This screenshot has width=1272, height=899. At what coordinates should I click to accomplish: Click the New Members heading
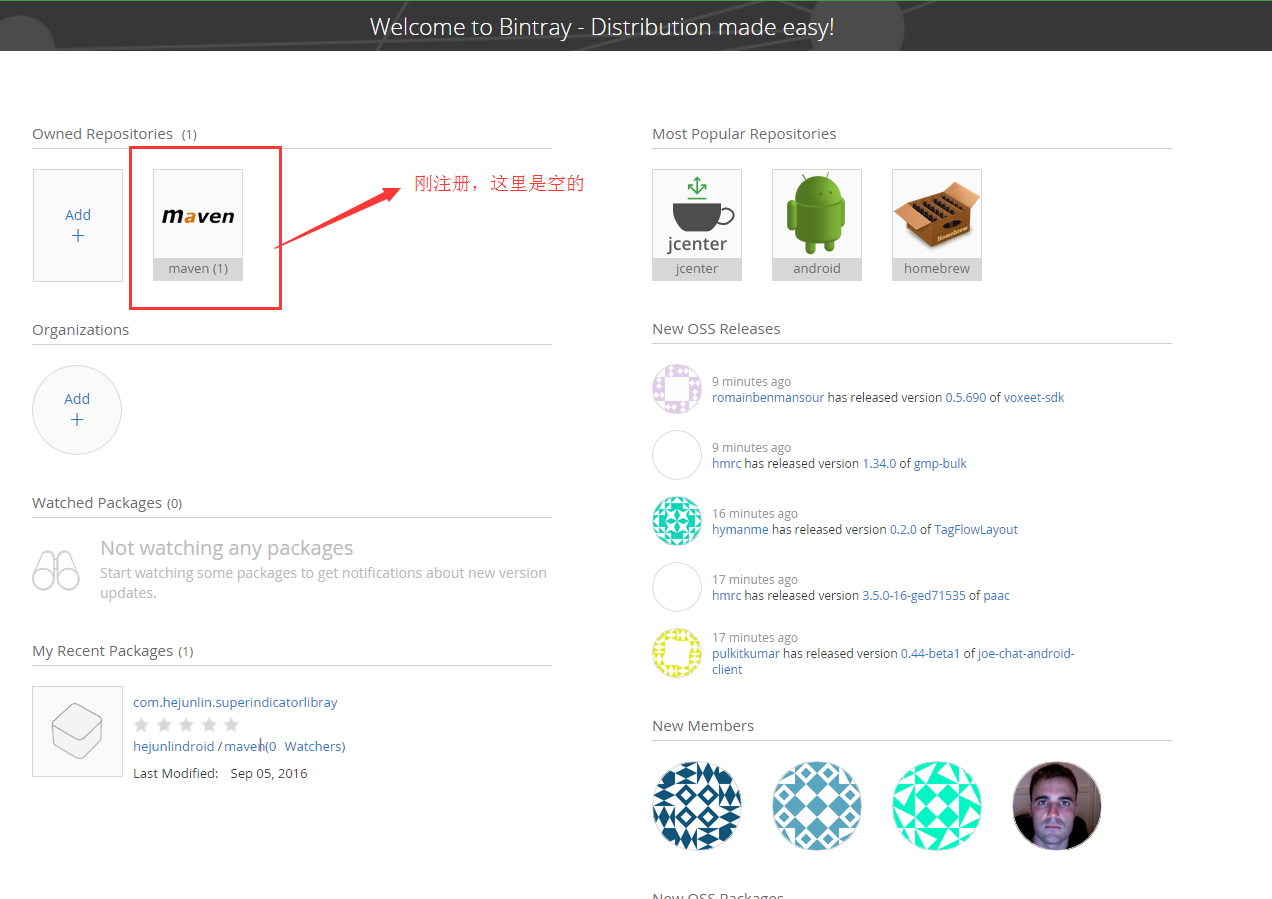703,726
